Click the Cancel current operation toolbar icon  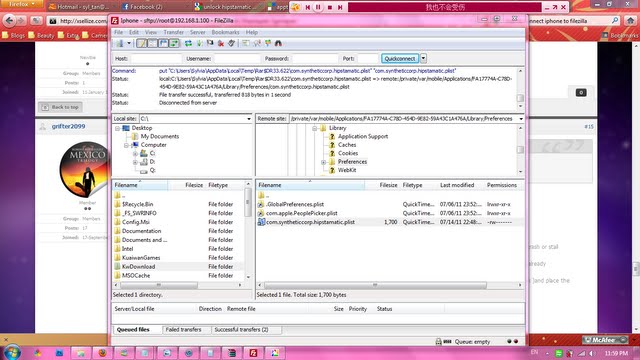click(x=210, y=43)
